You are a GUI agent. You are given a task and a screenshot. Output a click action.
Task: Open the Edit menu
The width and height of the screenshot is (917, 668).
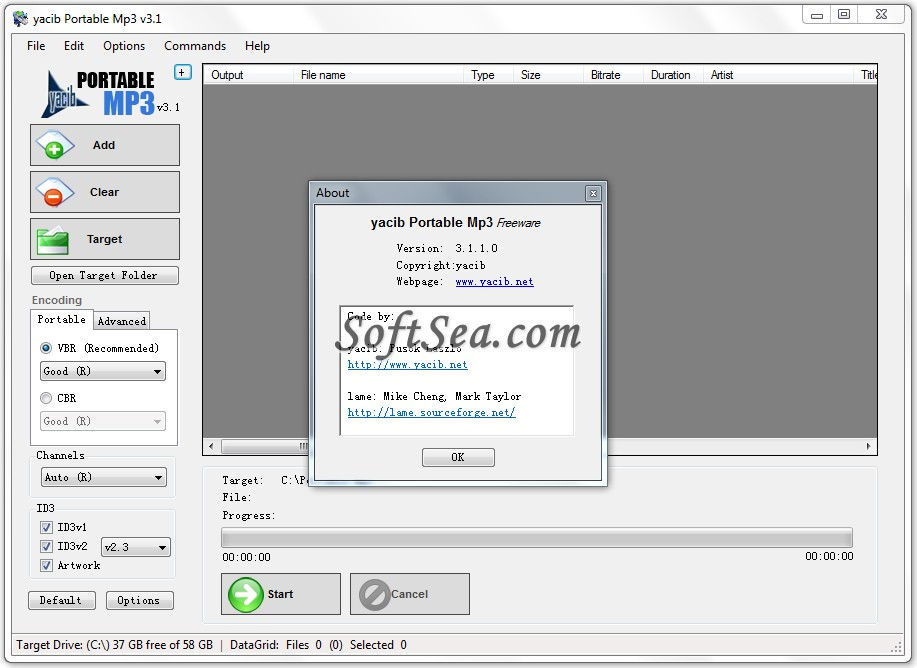(x=74, y=46)
